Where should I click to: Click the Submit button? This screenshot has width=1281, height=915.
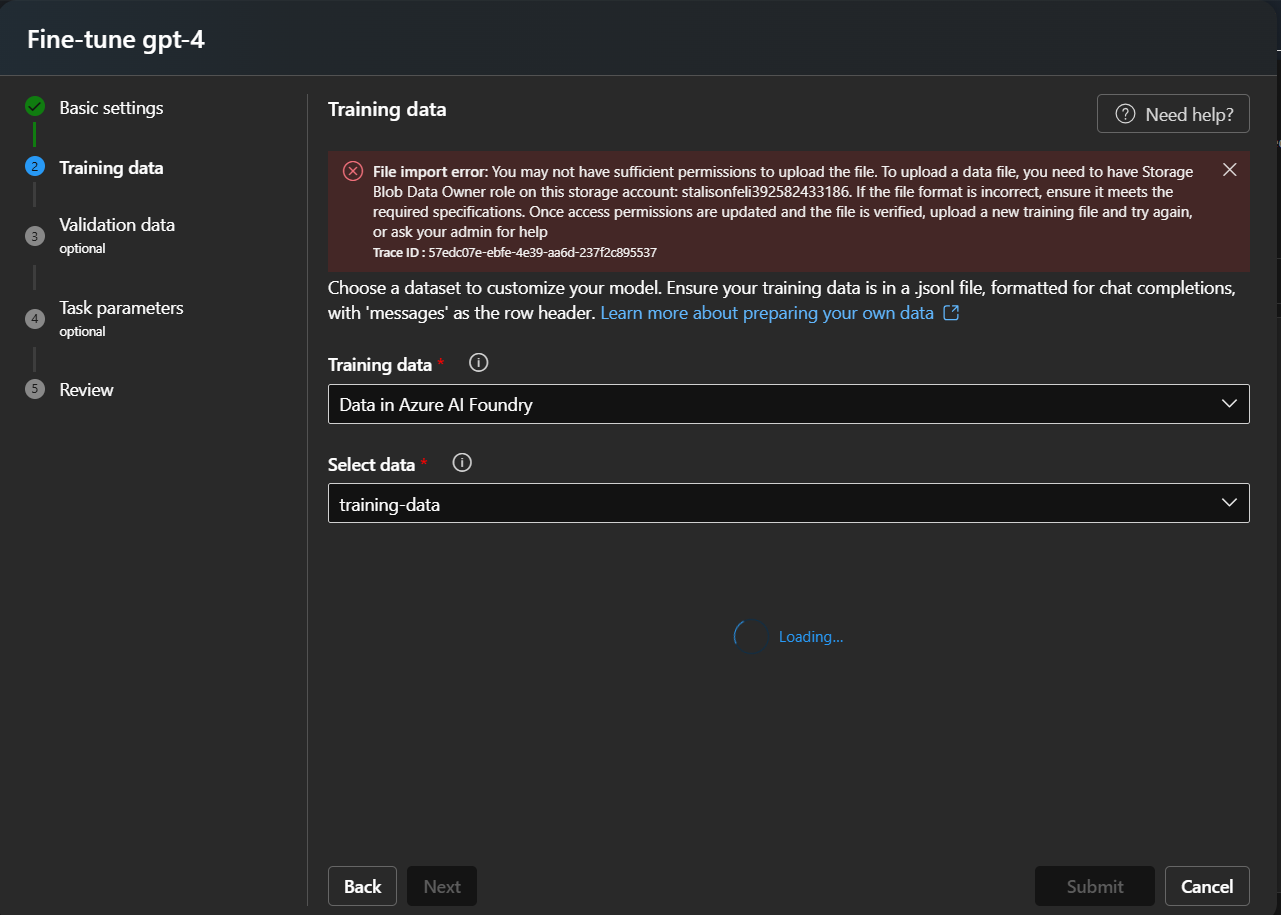[1095, 886]
